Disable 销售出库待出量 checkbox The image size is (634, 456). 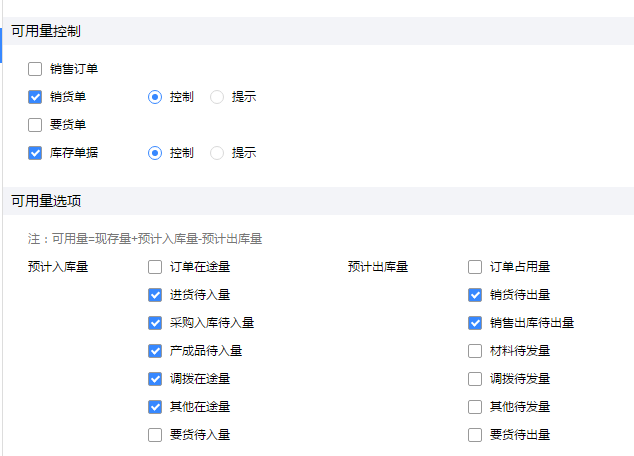(x=475, y=323)
